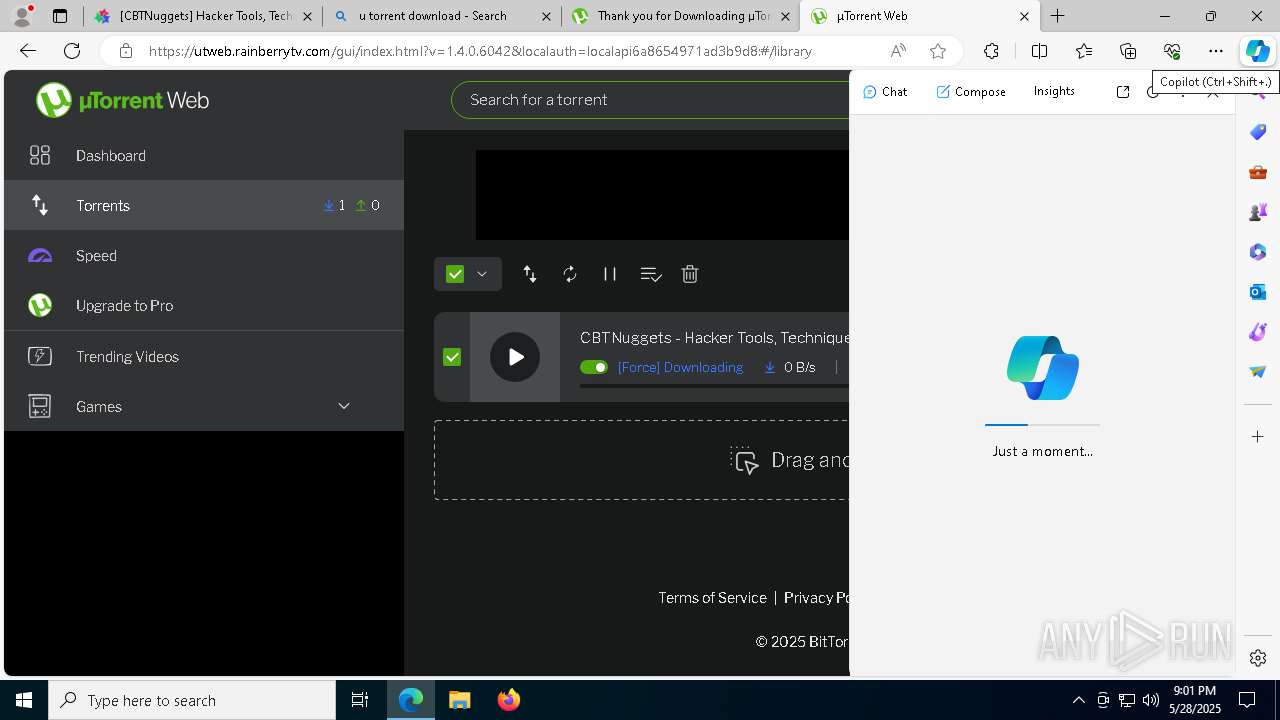Click the taskbar search box

tap(192, 700)
